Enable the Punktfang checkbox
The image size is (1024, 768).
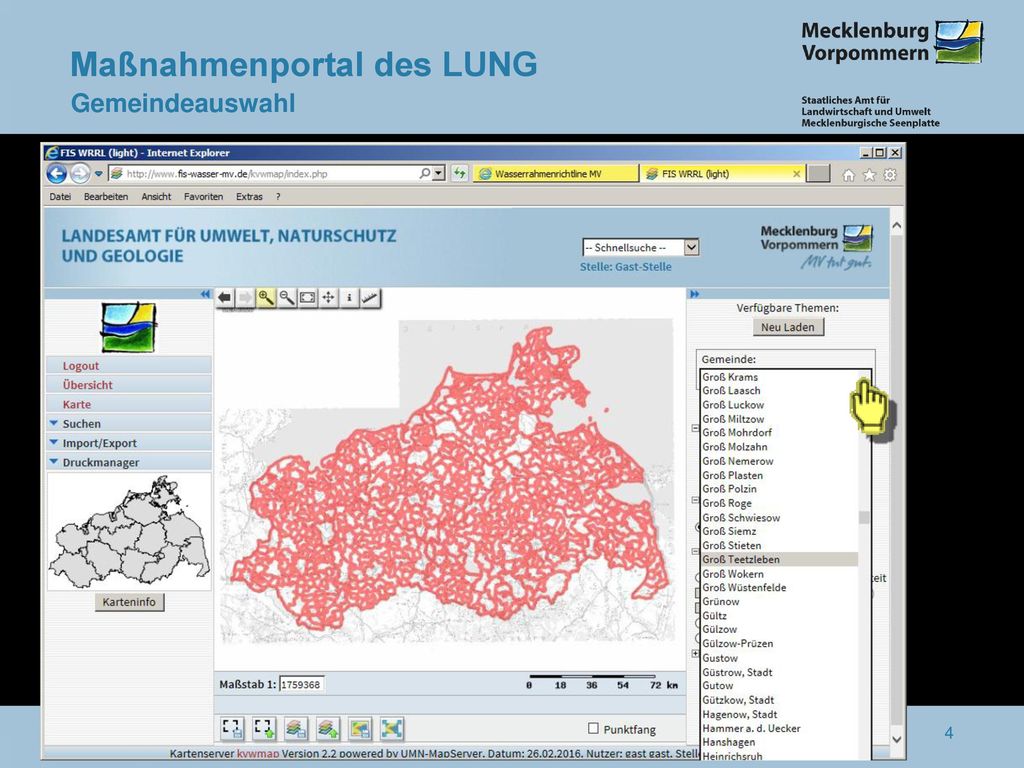[593, 728]
